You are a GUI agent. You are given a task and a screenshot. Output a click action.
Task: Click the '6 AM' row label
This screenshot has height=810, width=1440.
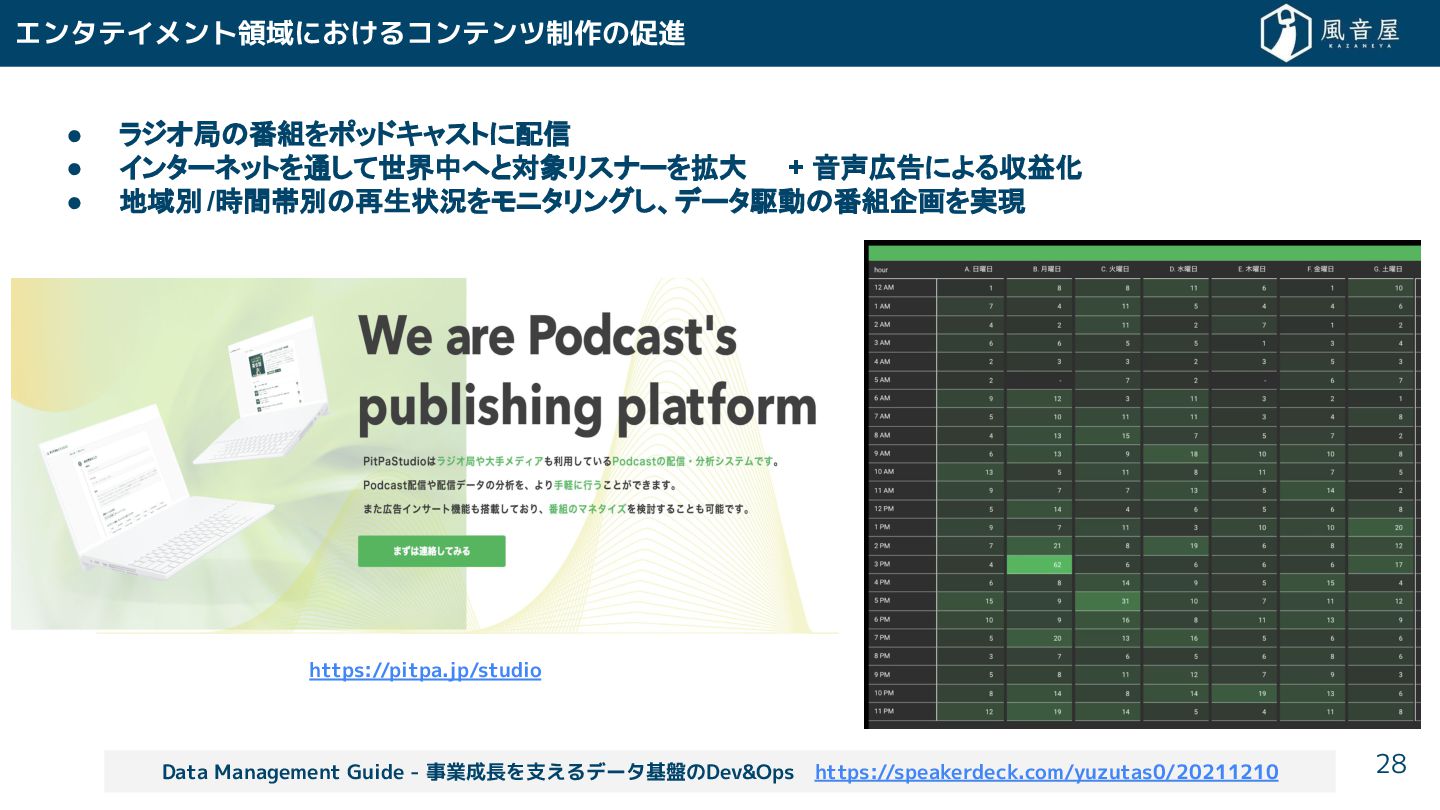point(882,398)
